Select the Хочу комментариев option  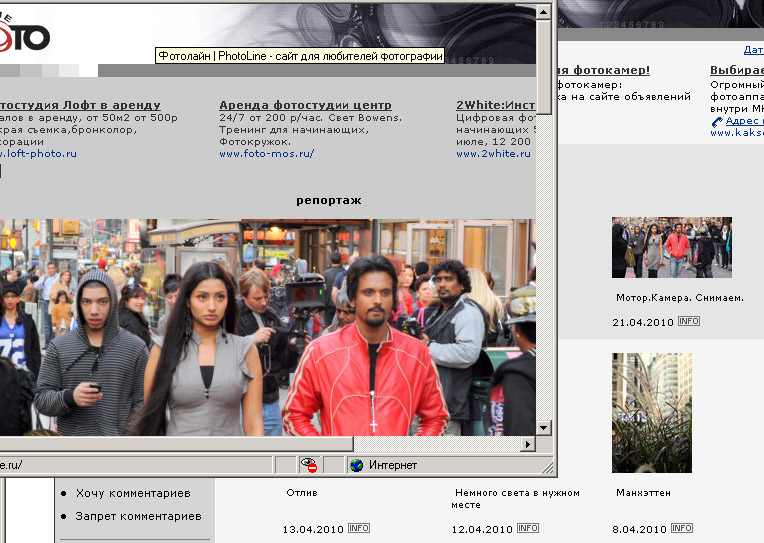132,493
